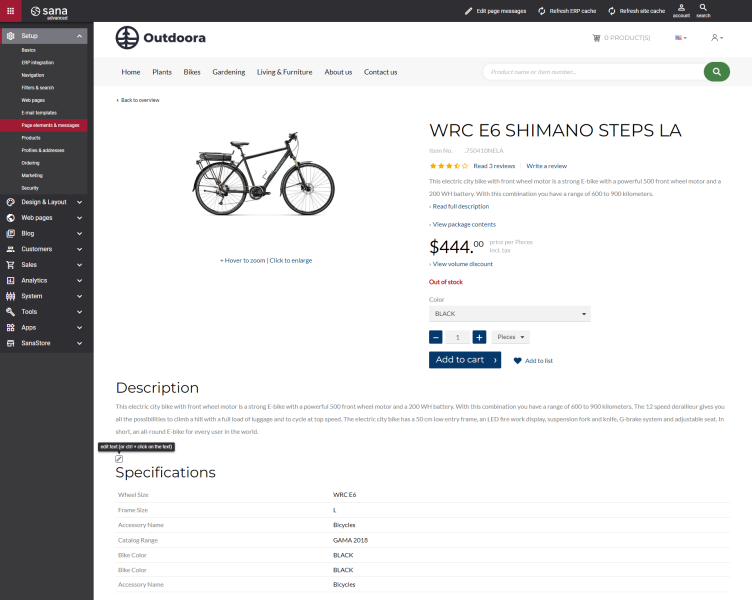Open the shopping cart products icon
This screenshot has width=752, height=600.
click(x=596, y=38)
